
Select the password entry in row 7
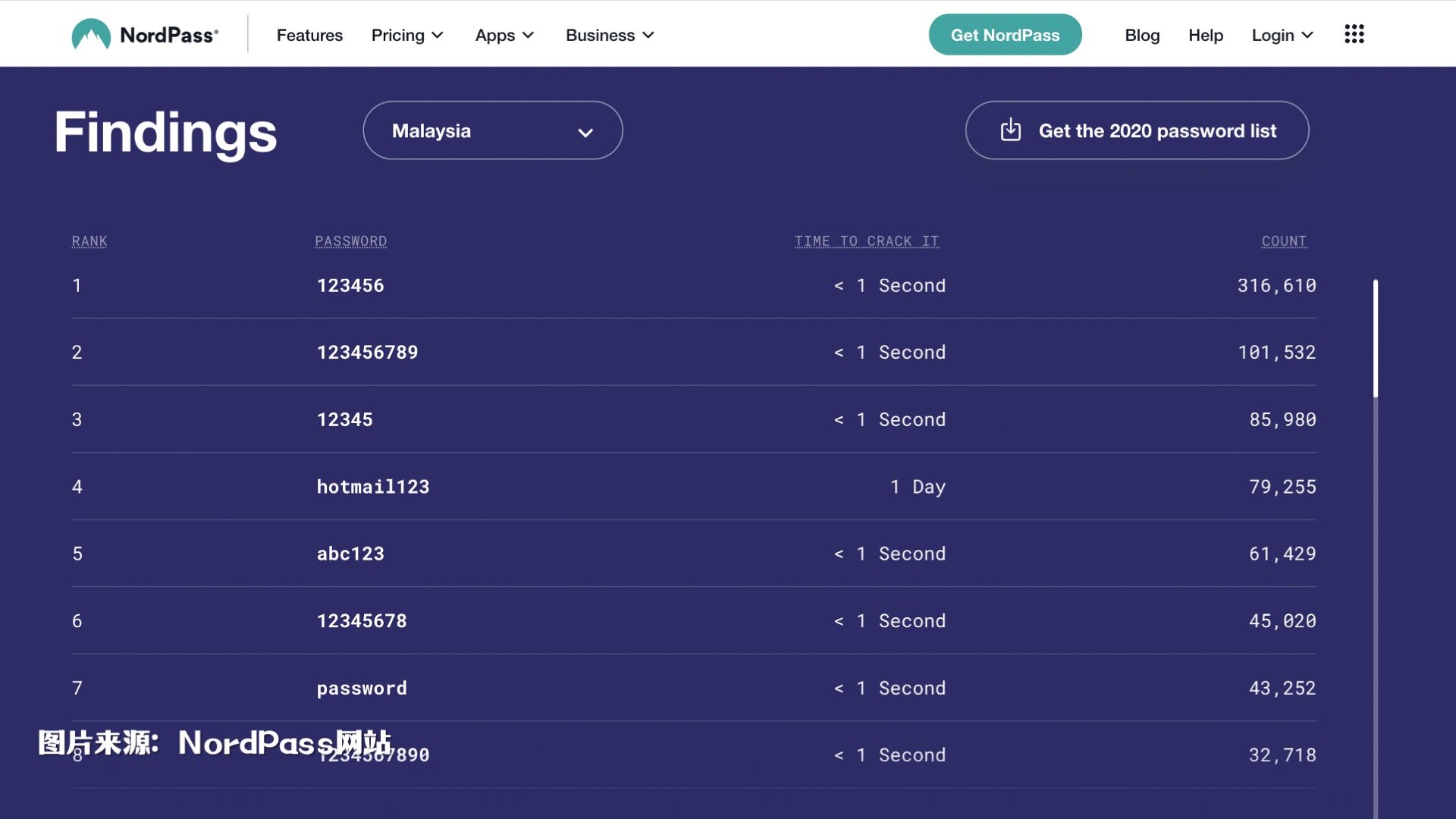(x=362, y=689)
